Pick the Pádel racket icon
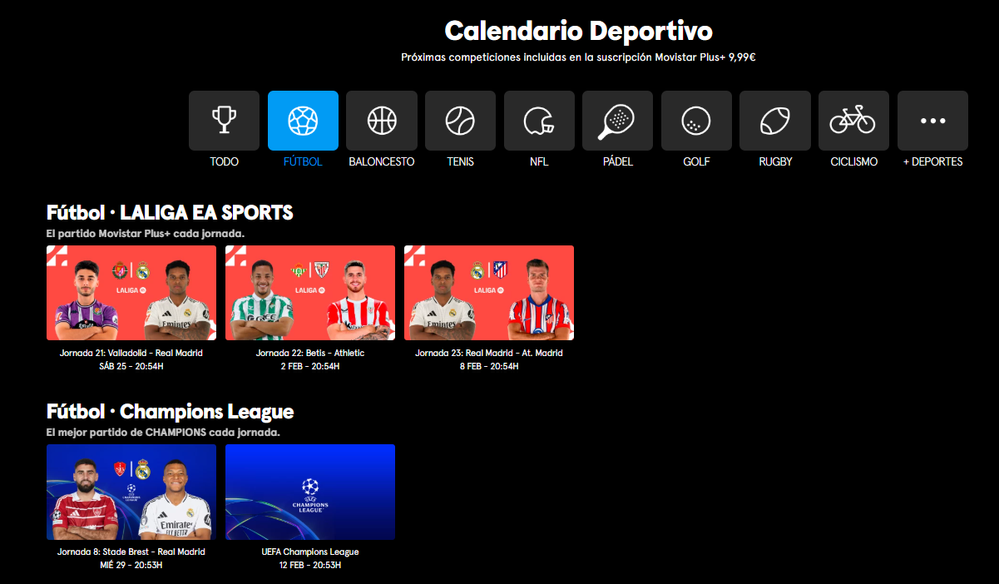 tap(617, 121)
